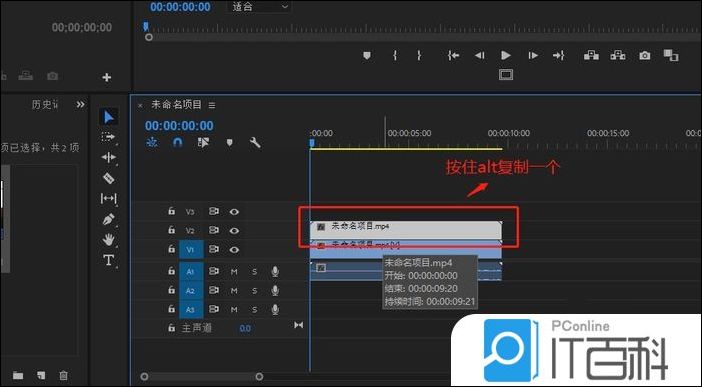Image resolution: width=702 pixels, height=387 pixels.
Task: Hide track V1 output eye
Action: [234, 250]
